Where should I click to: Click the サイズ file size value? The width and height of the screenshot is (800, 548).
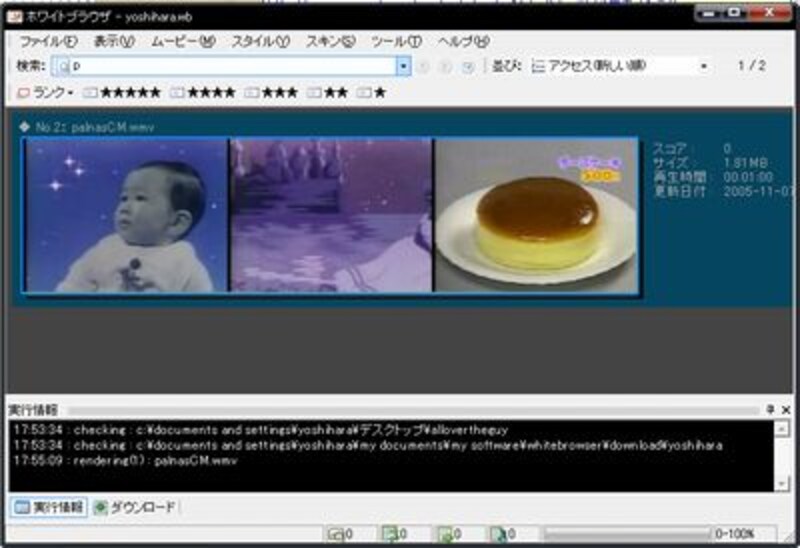[745, 163]
